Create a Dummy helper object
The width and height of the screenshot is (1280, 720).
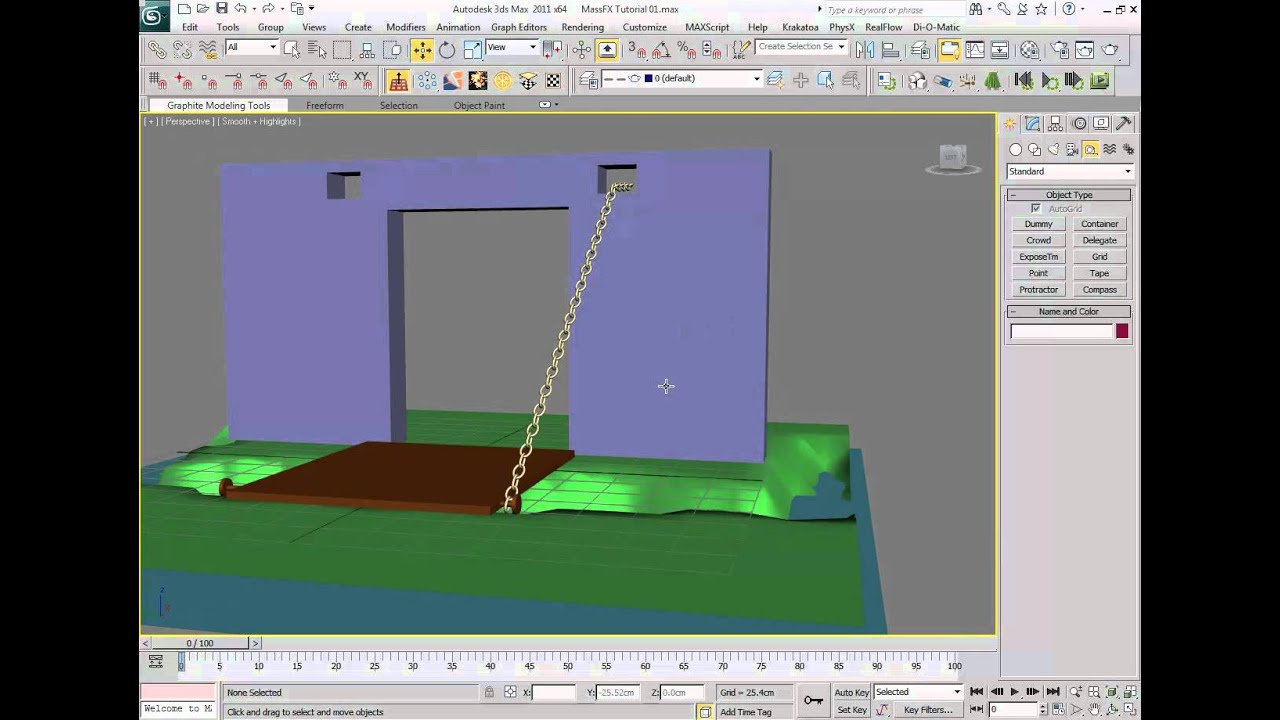[x=1038, y=224]
